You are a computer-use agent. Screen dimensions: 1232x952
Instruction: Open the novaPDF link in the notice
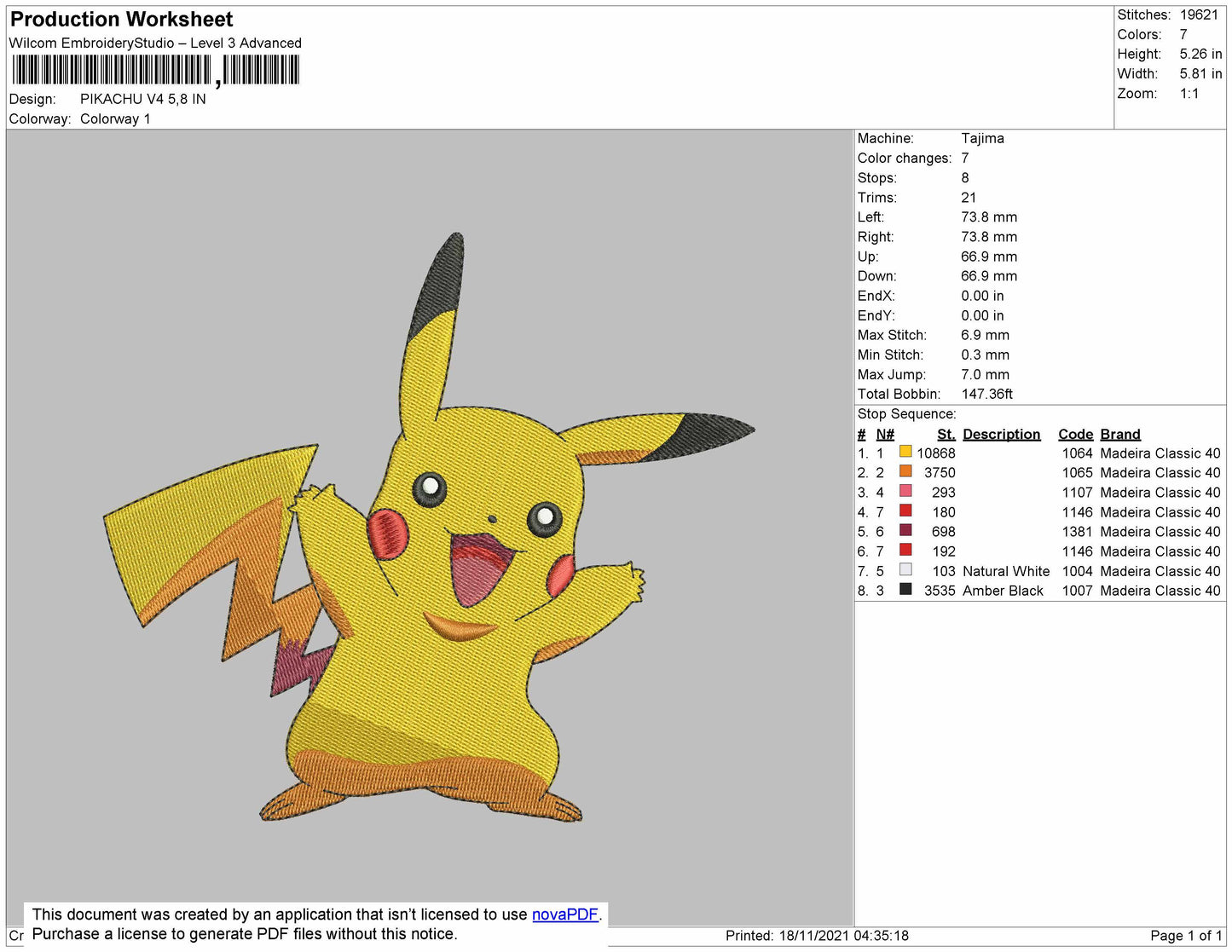point(564,914)
